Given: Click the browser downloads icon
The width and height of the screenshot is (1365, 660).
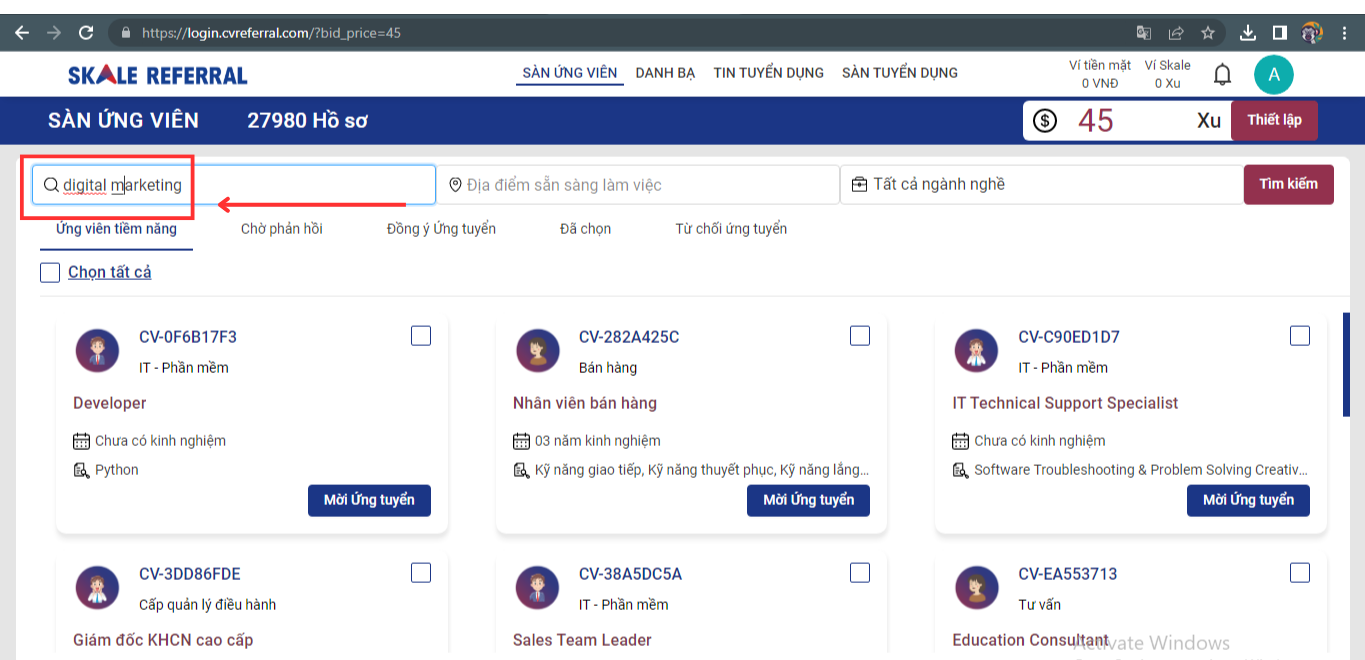Looking at the screenshot, I should coord(1247,33).
